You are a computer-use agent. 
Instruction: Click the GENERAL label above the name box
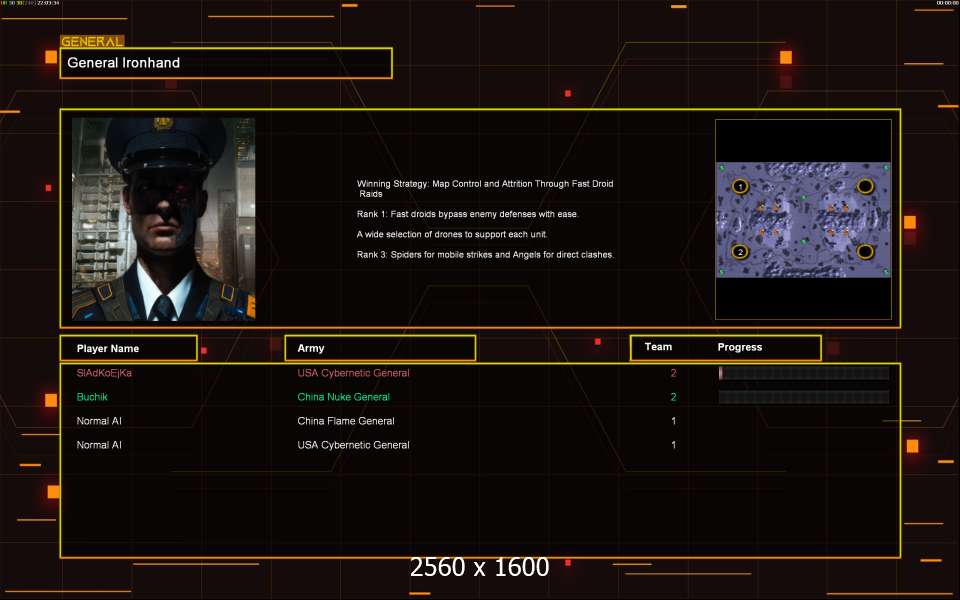point(92,42)
